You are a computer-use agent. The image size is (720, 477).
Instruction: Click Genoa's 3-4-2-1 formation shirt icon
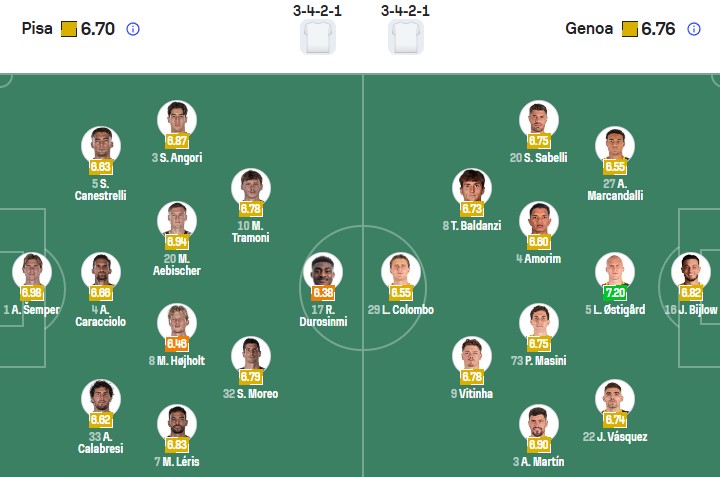pyautogui.click(x=405, y=37)
